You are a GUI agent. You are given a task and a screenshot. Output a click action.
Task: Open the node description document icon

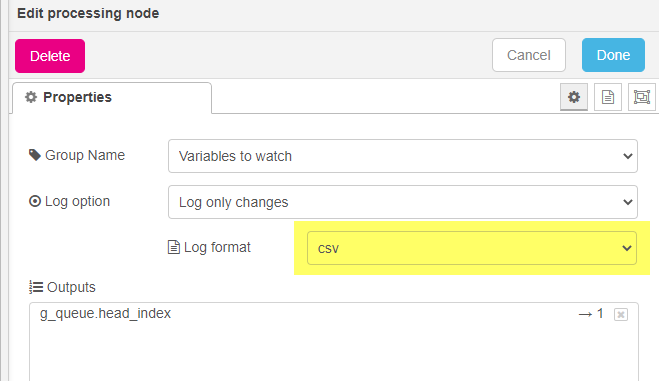tap(608, 97)
